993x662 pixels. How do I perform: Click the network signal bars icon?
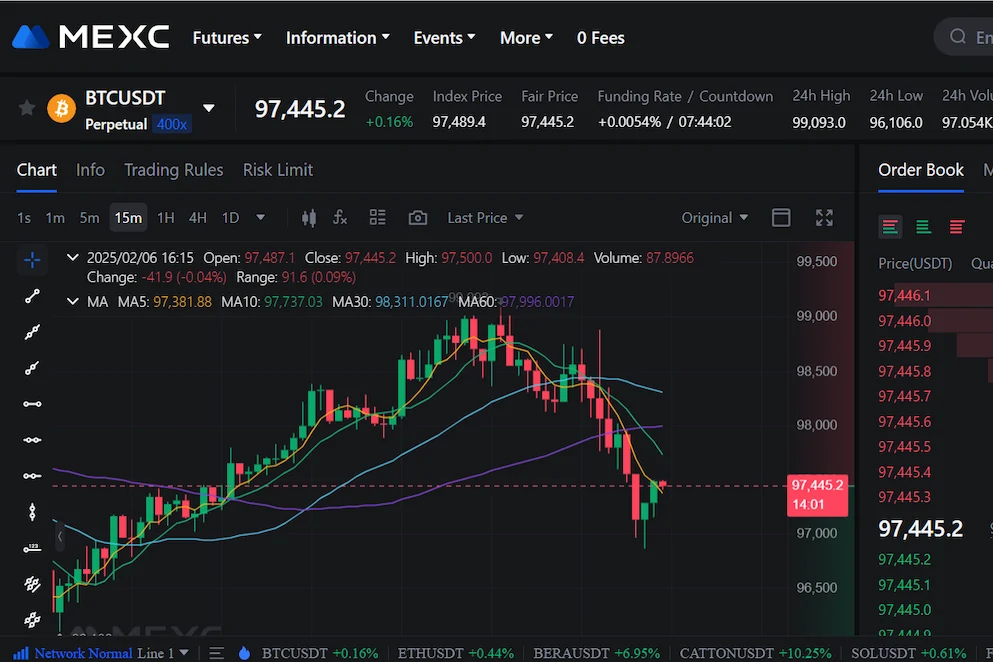[21, 653]
